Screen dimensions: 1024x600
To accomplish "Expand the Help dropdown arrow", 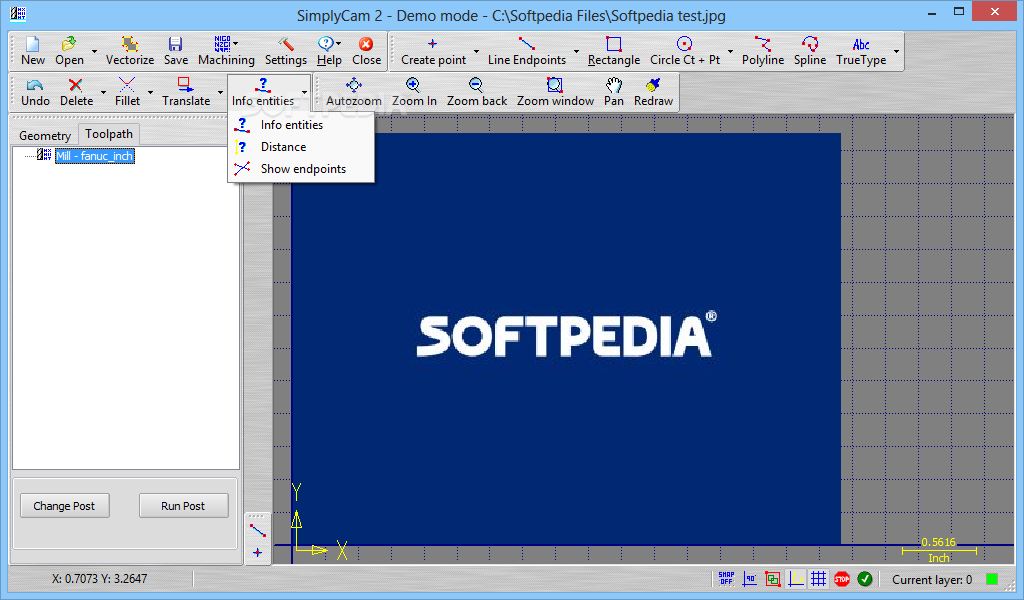I will pyautogui.click(x=338, y=43).
